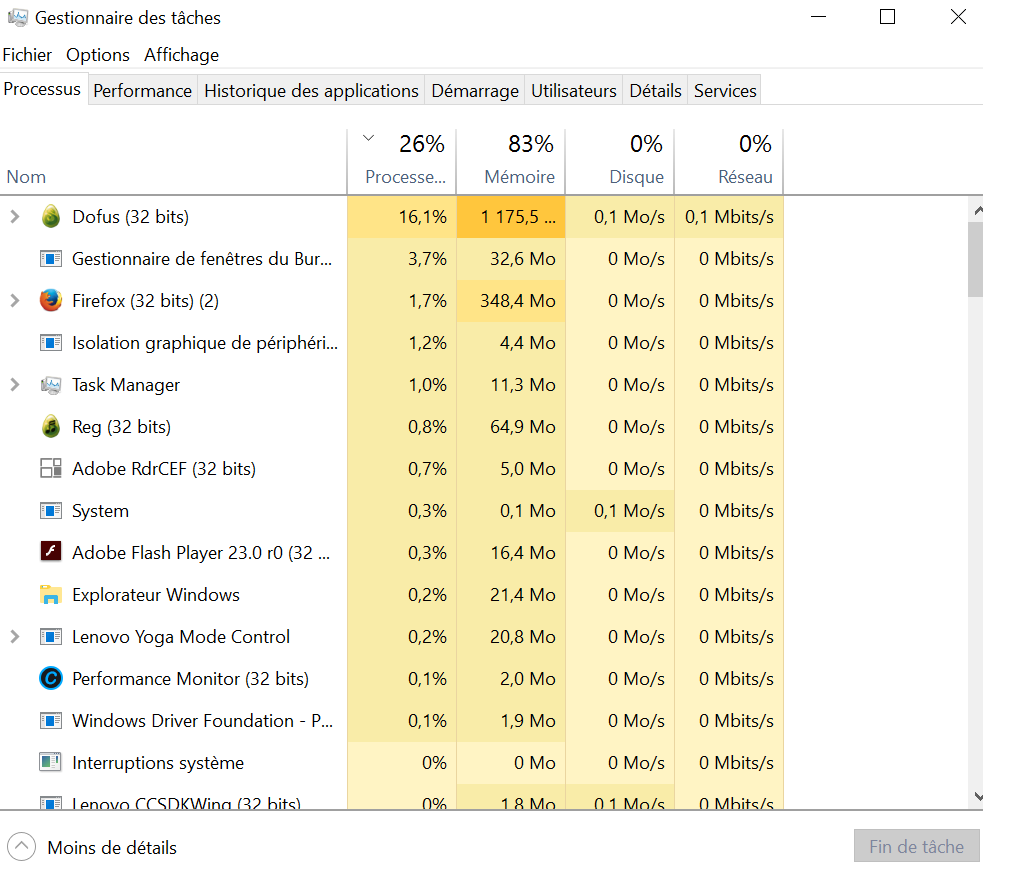Select the Interruptions système row
Viewport: 1027px width, 869px height.
click(392, 762)
